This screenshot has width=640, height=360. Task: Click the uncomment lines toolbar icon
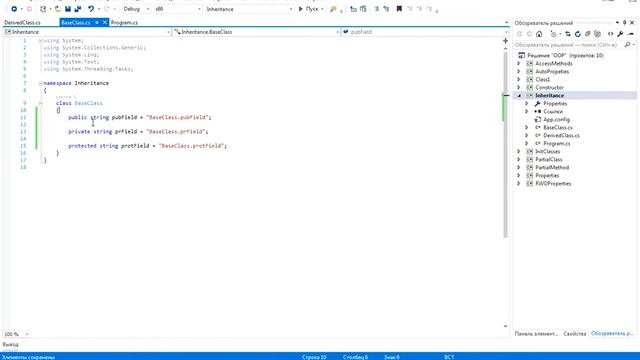[x=386, y=9]
